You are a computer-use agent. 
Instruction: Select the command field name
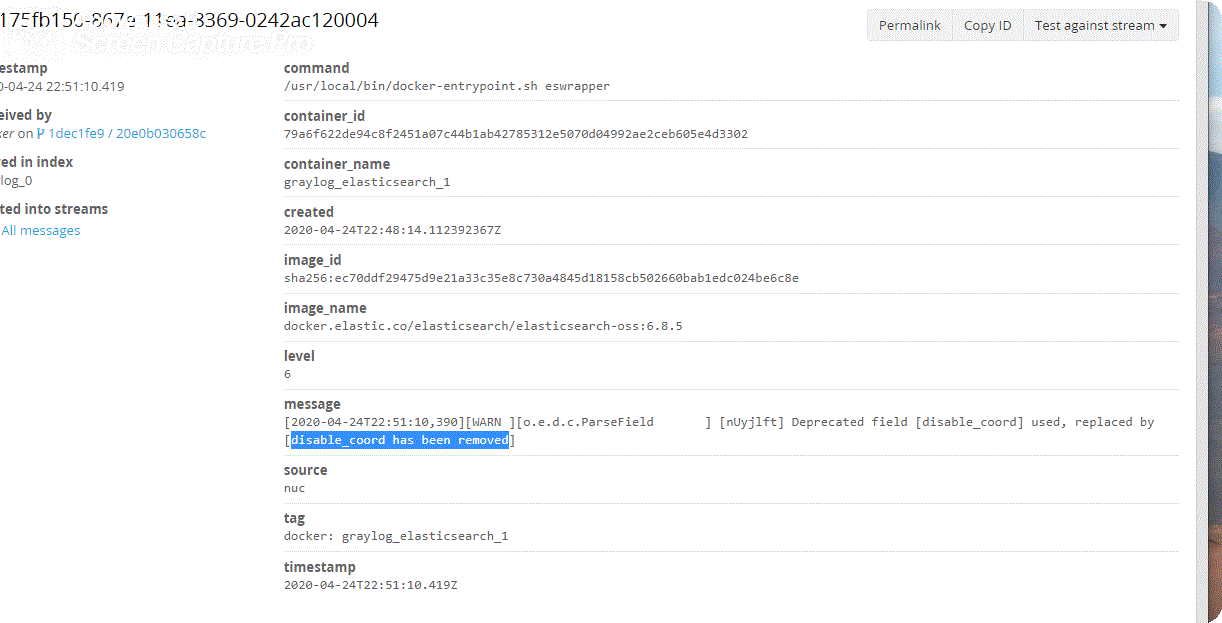(317, 68)
